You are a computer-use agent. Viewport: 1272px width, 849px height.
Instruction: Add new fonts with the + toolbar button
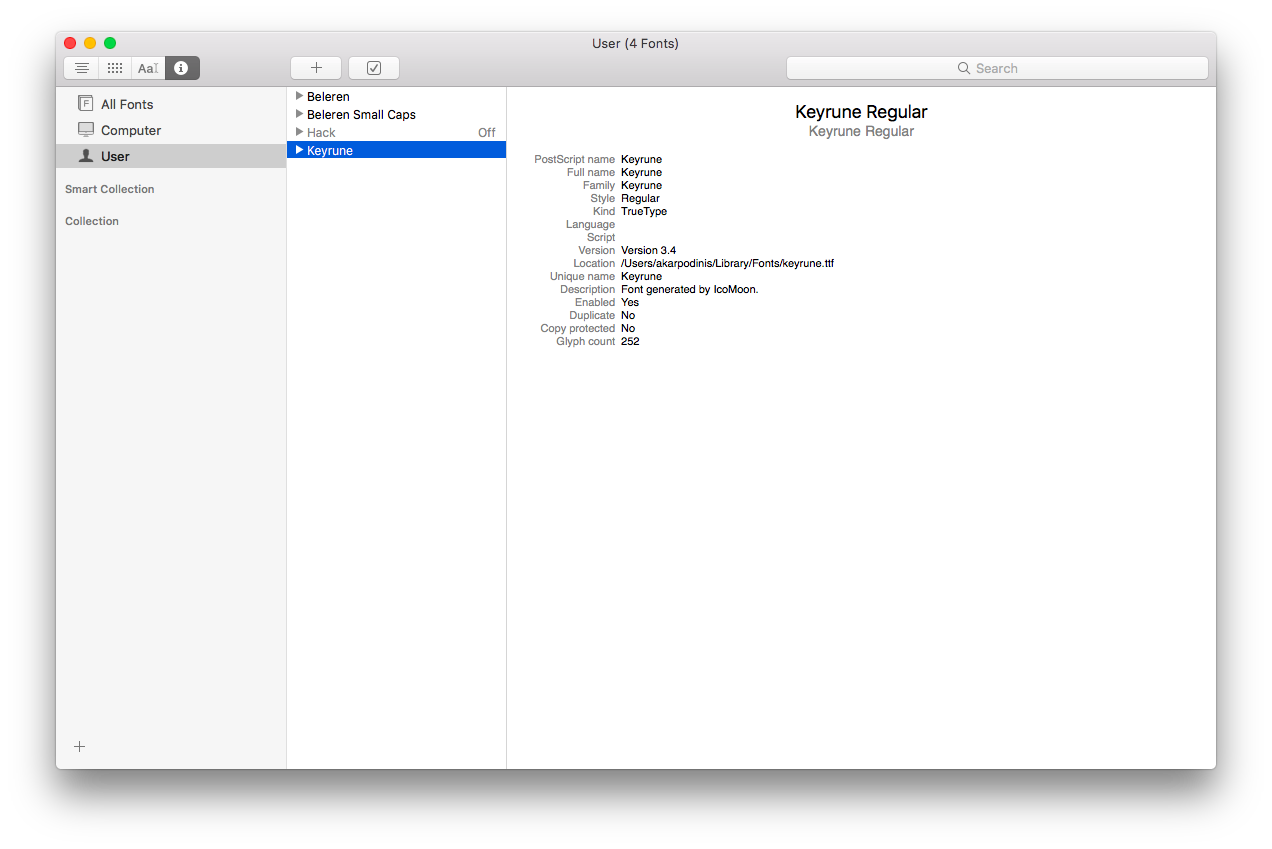point(315,68)
